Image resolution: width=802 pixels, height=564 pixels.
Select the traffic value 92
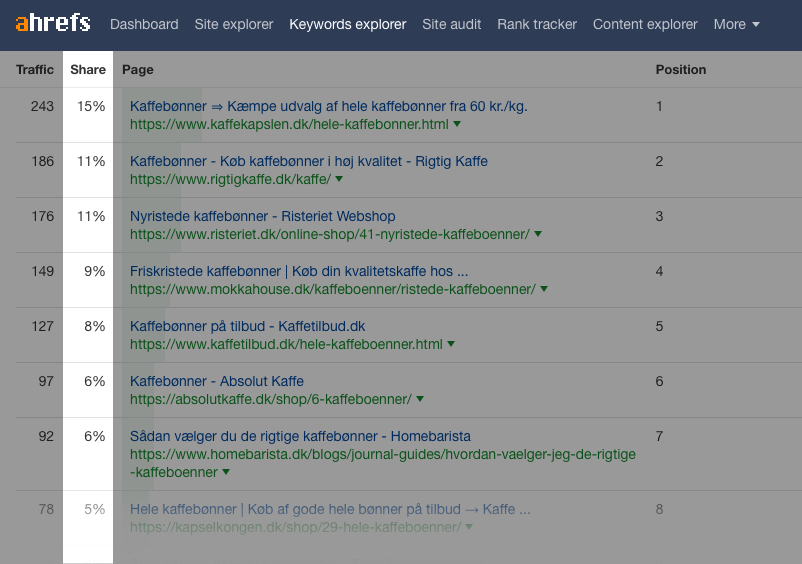46,436
